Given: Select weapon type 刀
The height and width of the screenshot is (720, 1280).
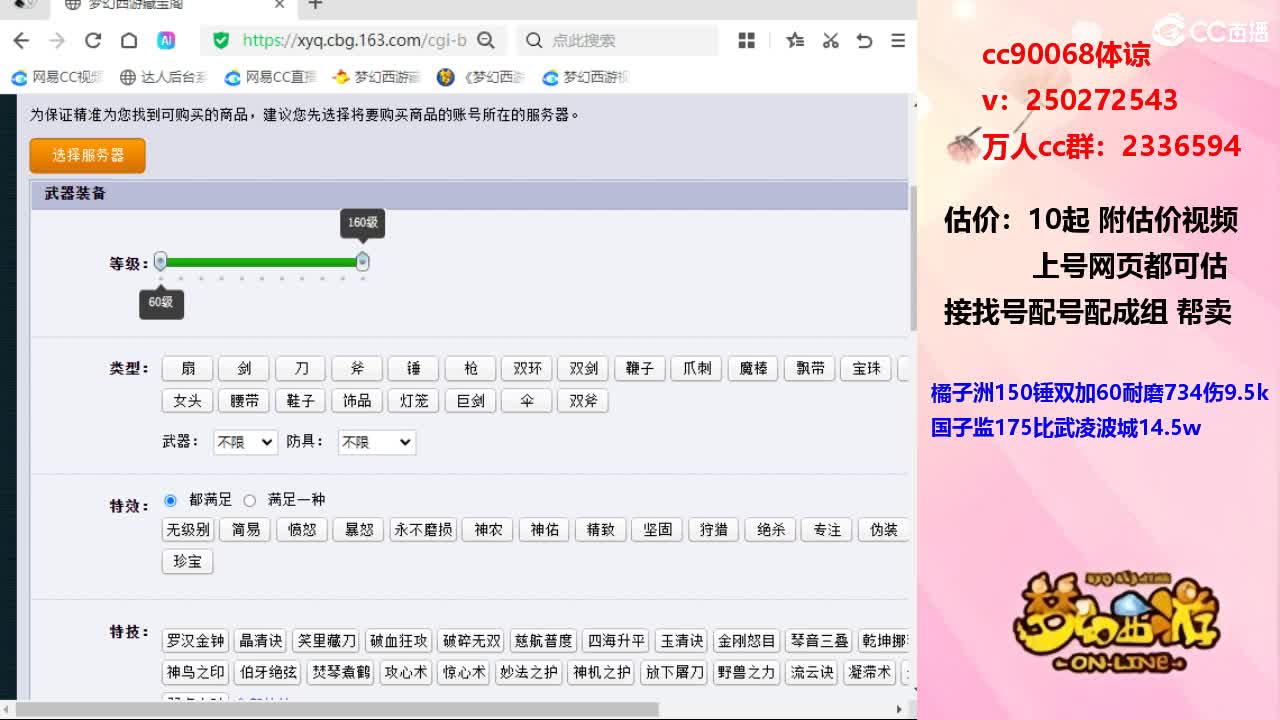Looking at the screenshot, I should (x=300, y=369).
